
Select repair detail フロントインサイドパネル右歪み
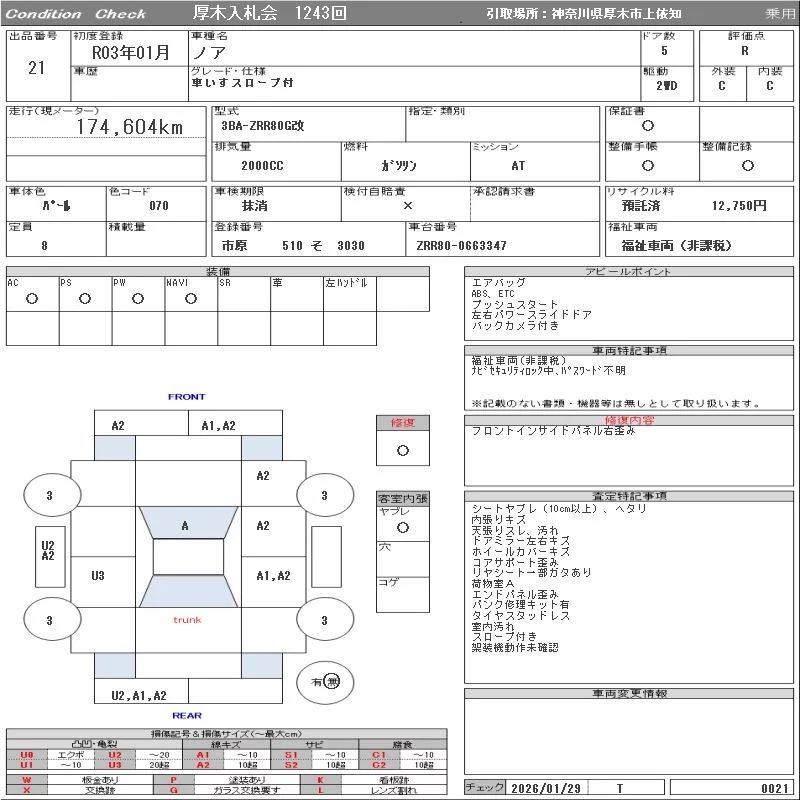[553, 431]
